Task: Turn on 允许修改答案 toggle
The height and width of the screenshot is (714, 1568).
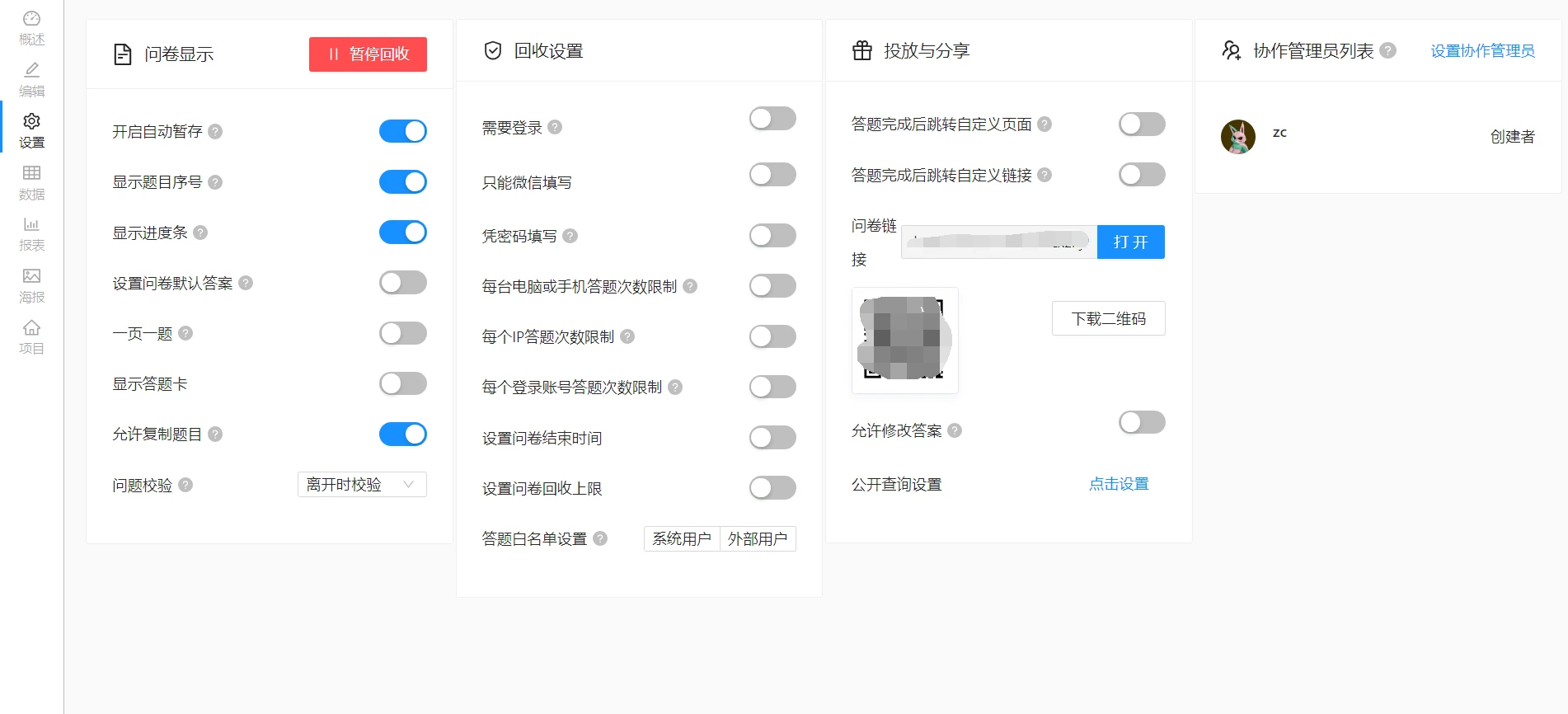Action: click(x=1142, y=422)
